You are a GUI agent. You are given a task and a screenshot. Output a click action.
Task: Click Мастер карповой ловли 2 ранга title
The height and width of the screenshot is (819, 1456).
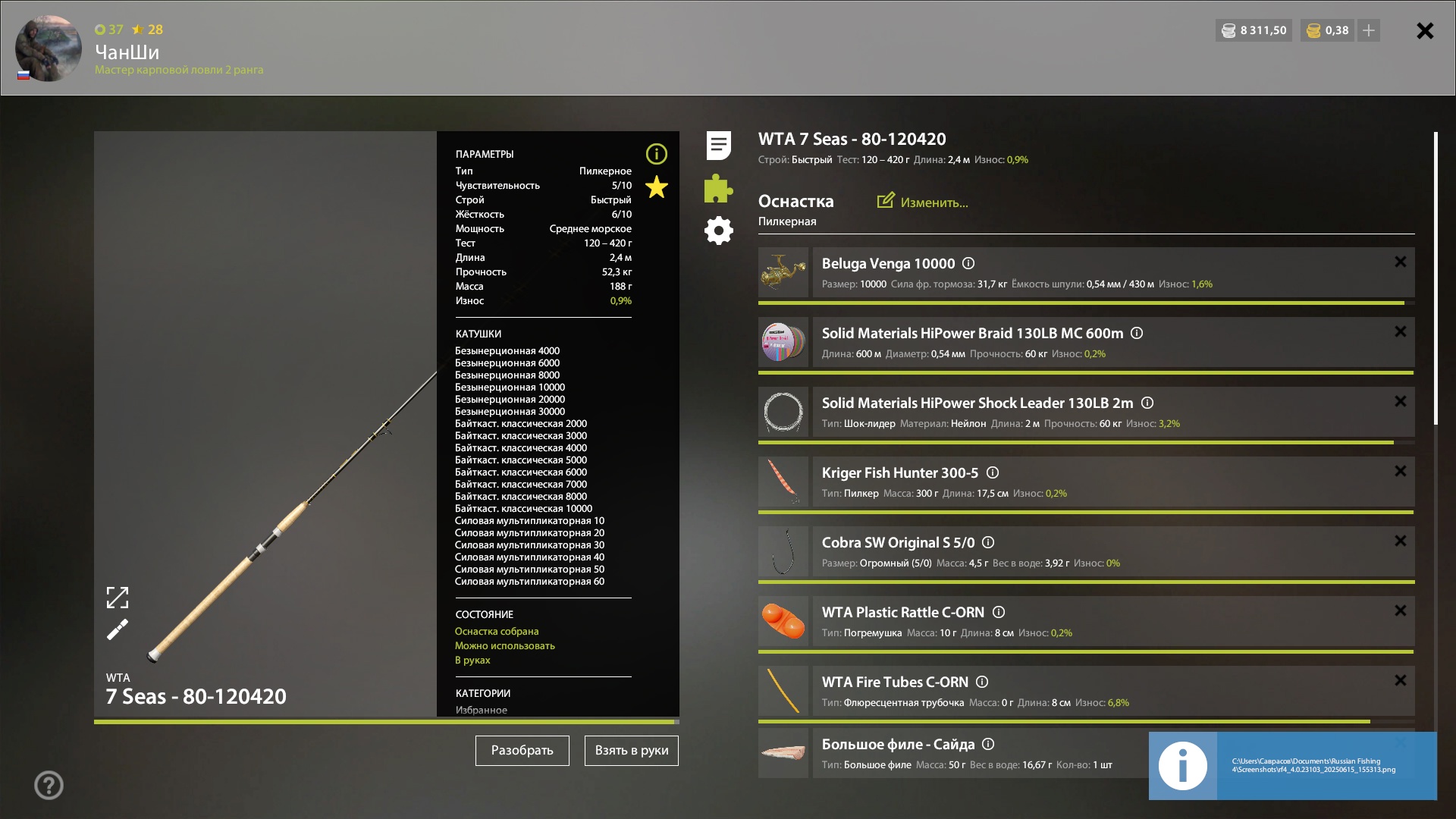pos(179,70)
